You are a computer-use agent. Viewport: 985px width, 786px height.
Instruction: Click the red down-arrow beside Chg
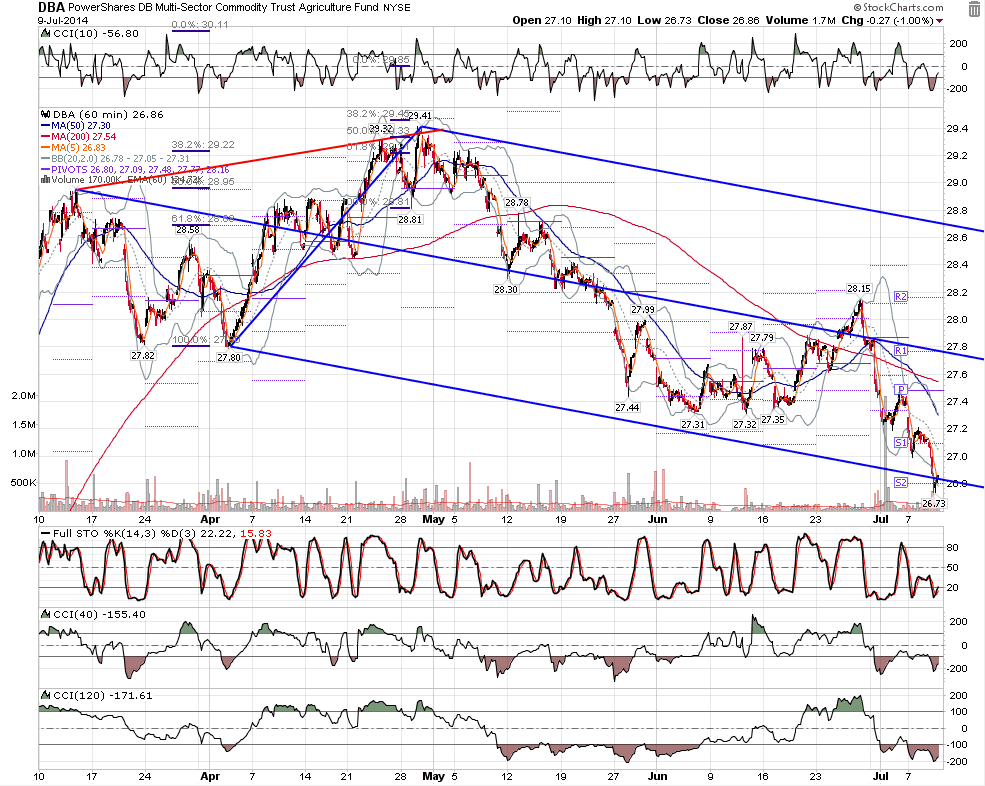pos(939,21)
